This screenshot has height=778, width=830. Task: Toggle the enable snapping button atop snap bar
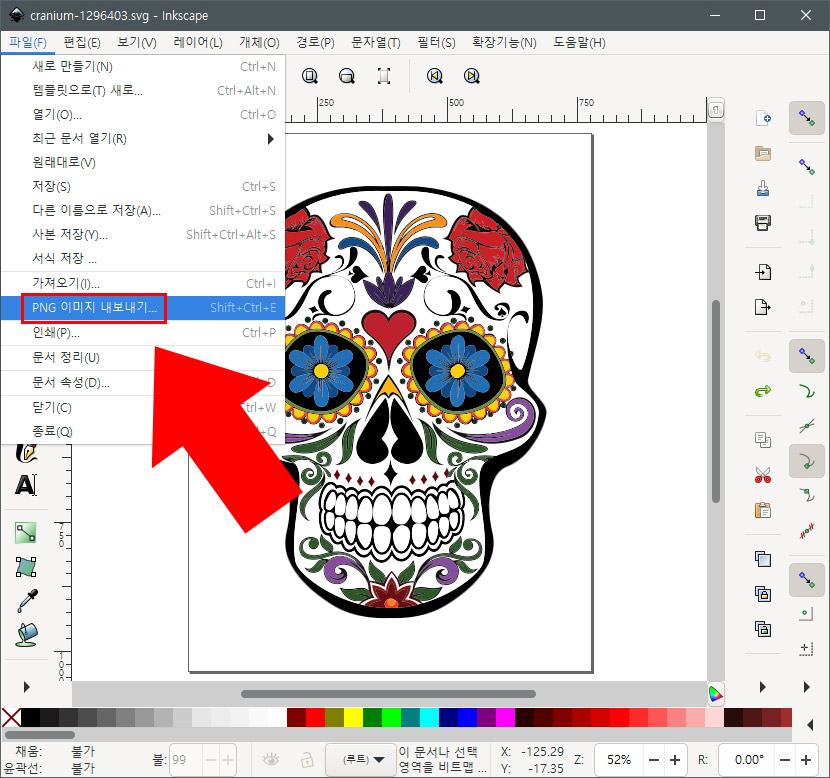[807, 118]
